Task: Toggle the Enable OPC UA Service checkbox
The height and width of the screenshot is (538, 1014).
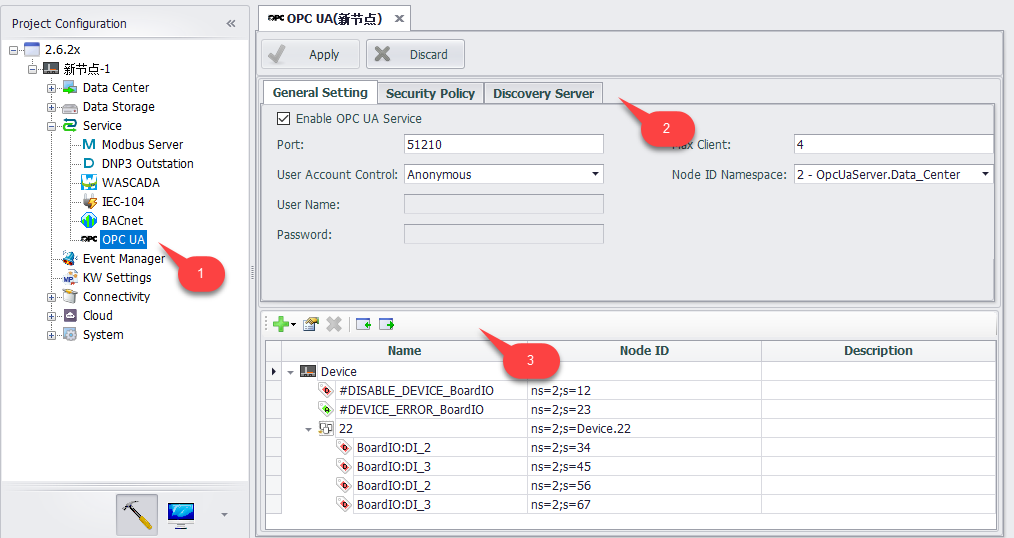Action: pyautogui.click(x=283, y=119)
